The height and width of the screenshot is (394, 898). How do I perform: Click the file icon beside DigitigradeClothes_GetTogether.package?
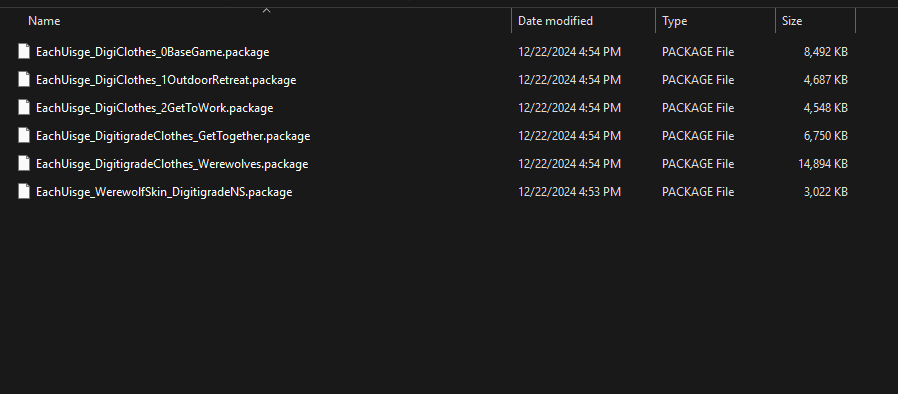23,136
